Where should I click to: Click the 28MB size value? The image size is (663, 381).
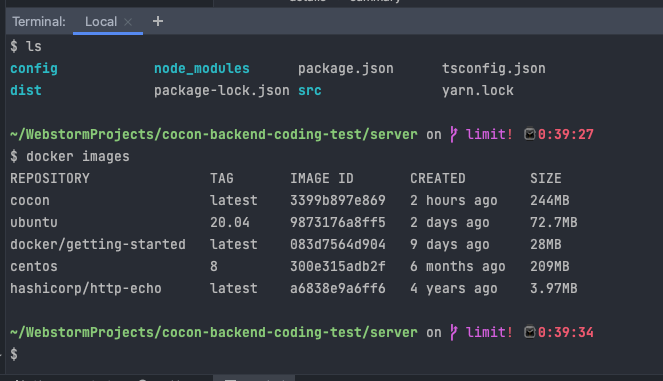pos(546,244)
